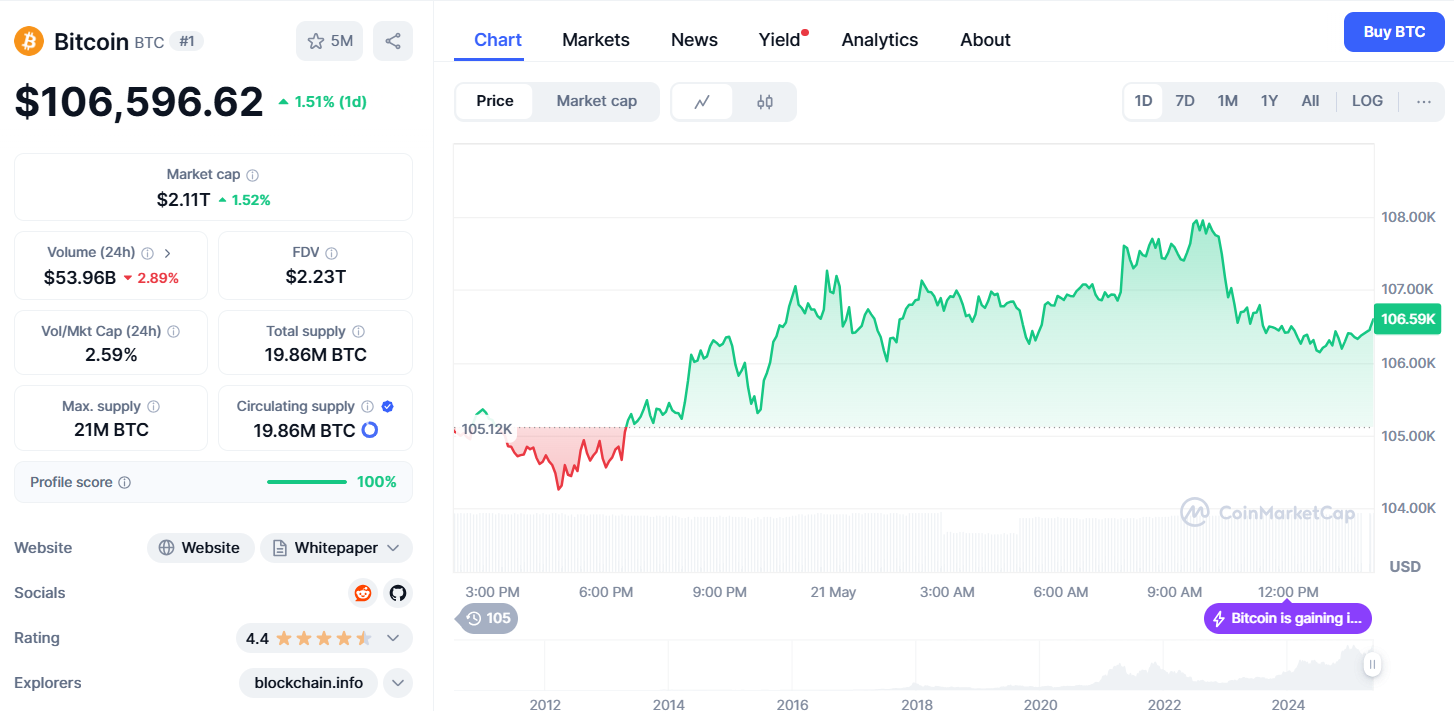
Task: Click the Max. supply info icon
Action: [153, 407]
